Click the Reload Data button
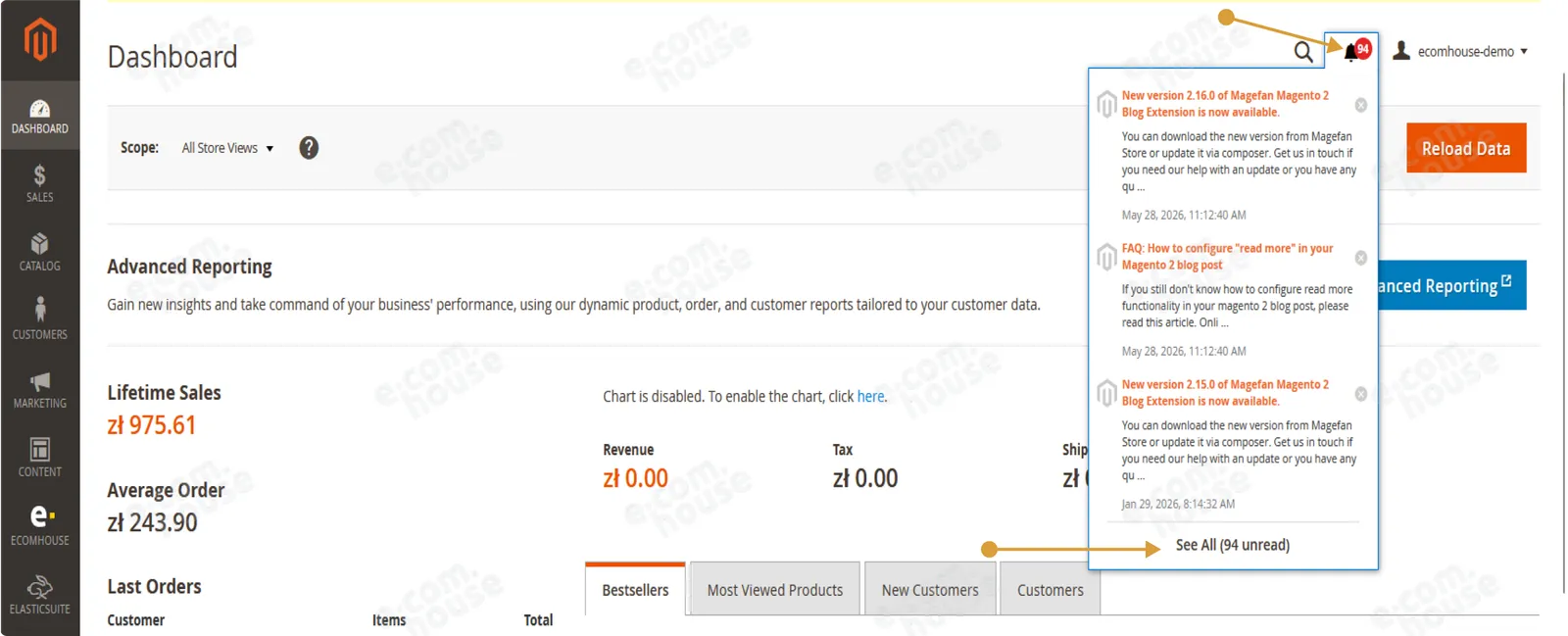Image resolution: width=1568 pixels, height=636 pixels. (1466, 148)
